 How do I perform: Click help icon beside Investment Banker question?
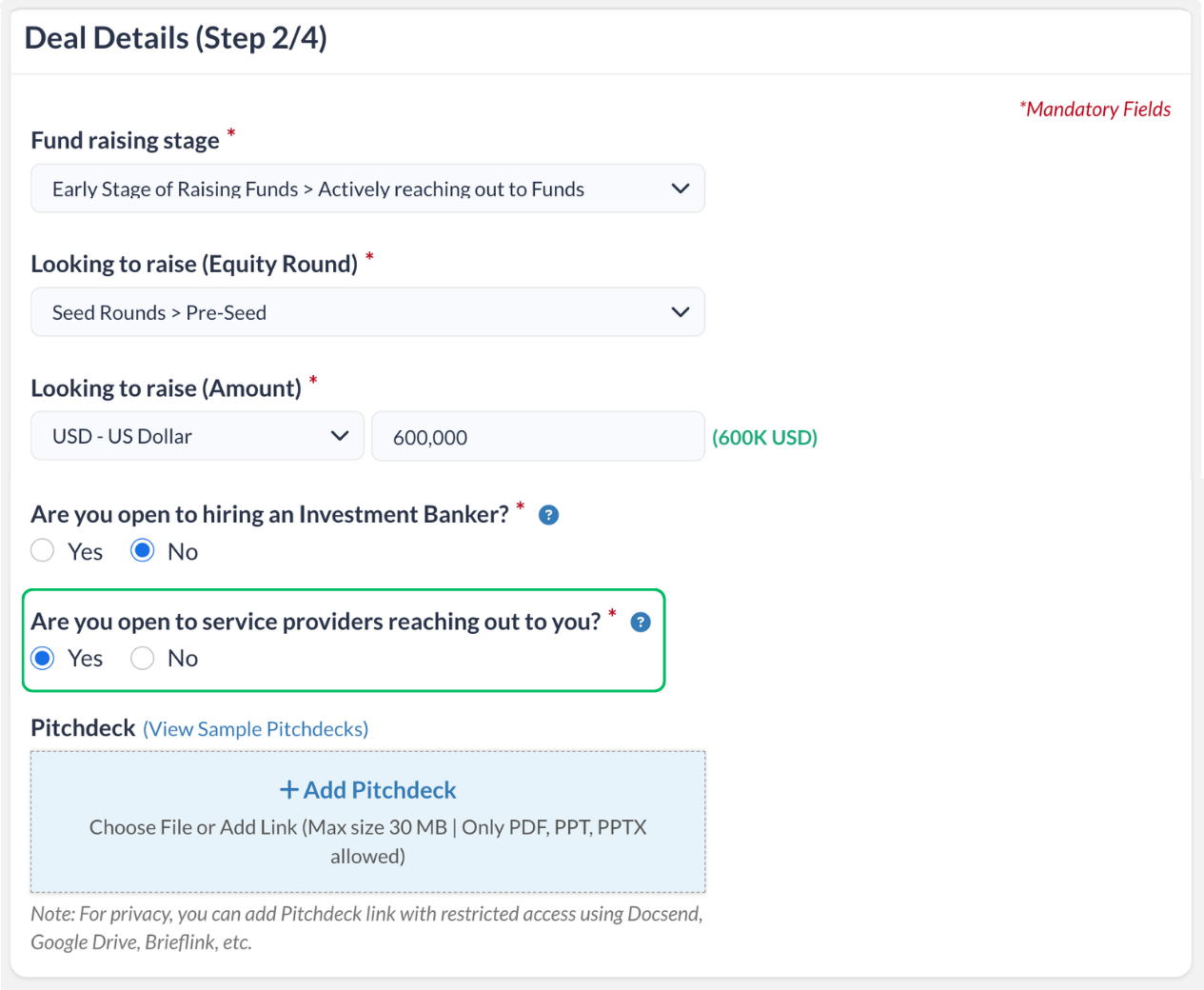pos(548,515)
